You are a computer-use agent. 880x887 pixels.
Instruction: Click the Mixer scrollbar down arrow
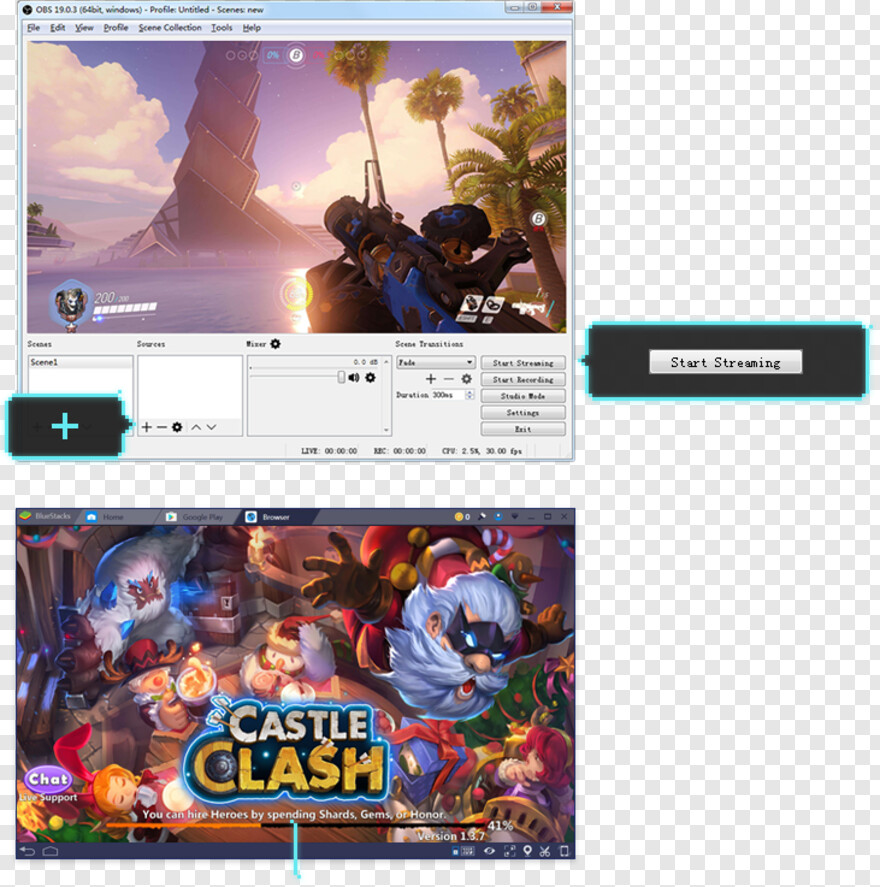pos(386,430)
